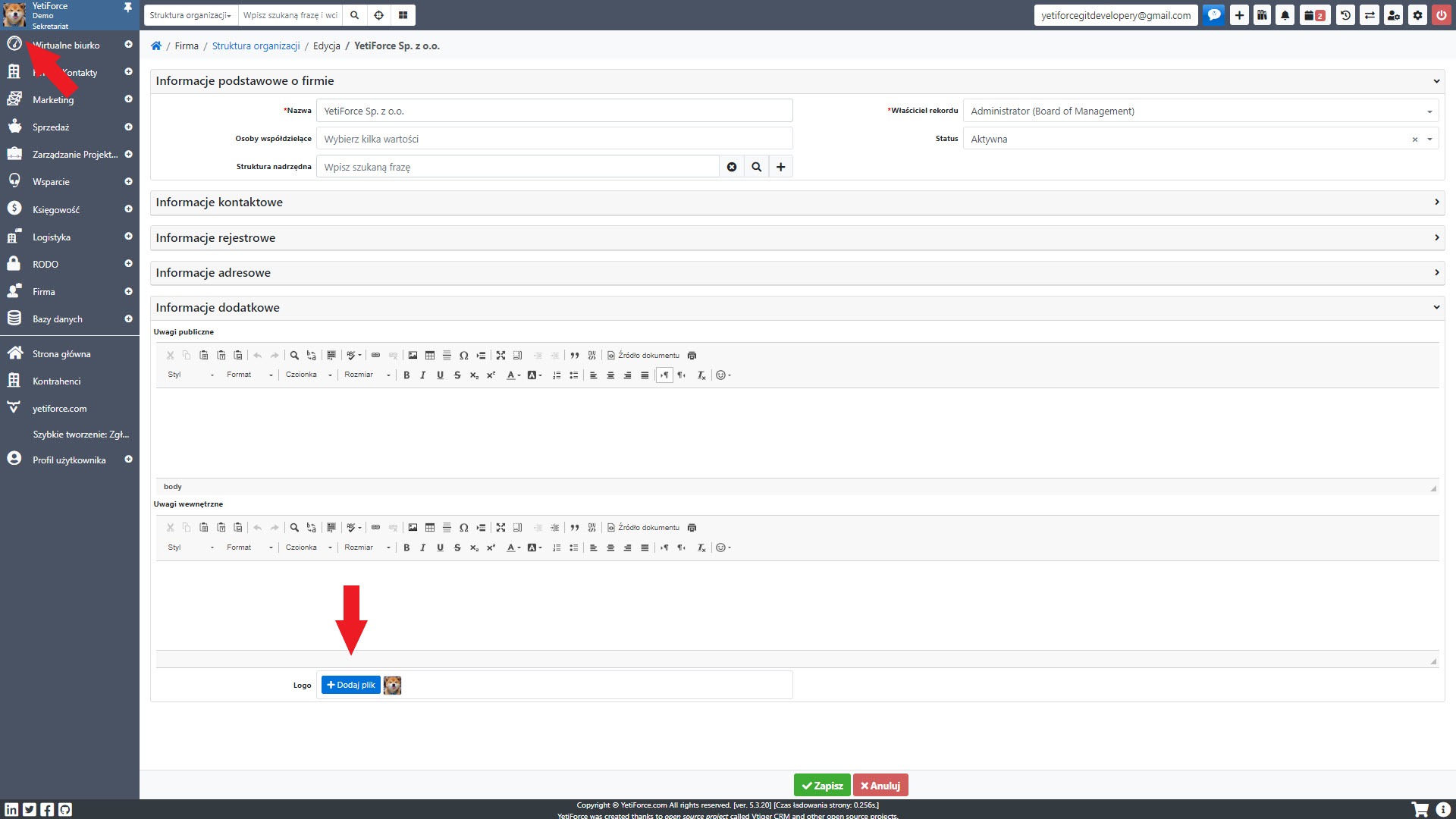Screen dimensions: 1456x819
Task: Open Marketing menu in sidebar
Action: [70, 100]
